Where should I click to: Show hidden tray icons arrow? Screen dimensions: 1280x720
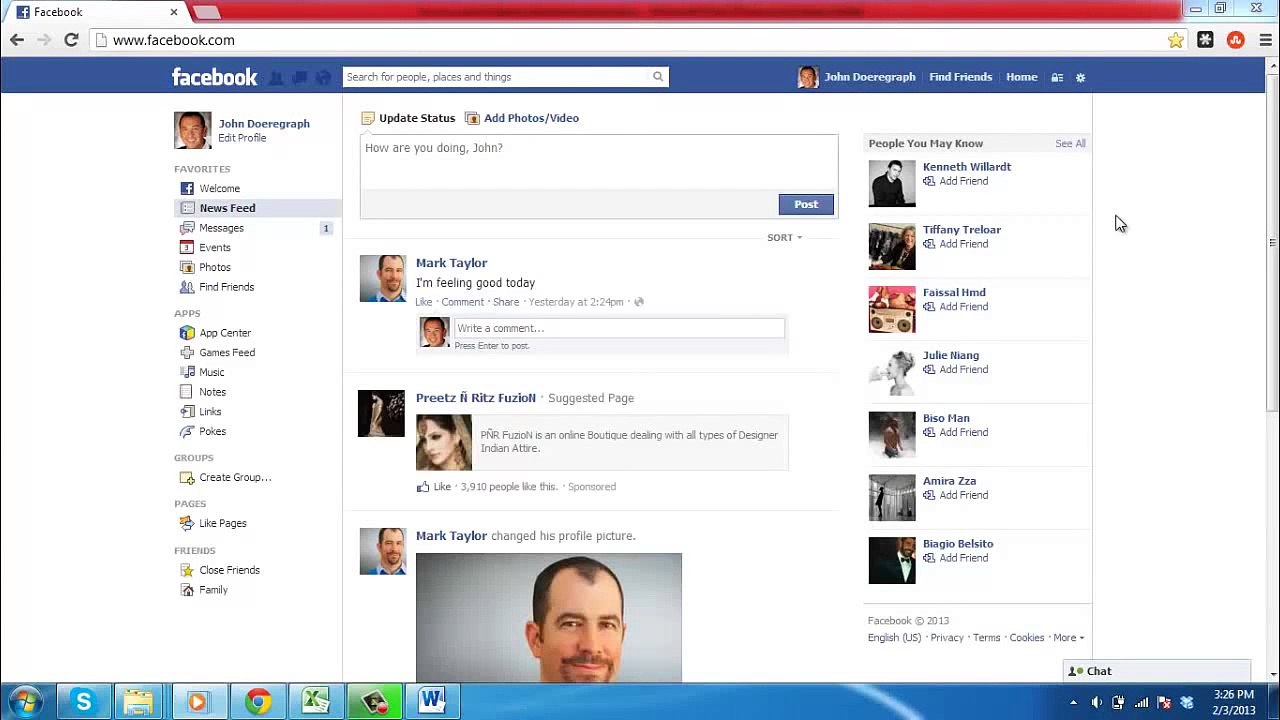(x=1074, y=702)
